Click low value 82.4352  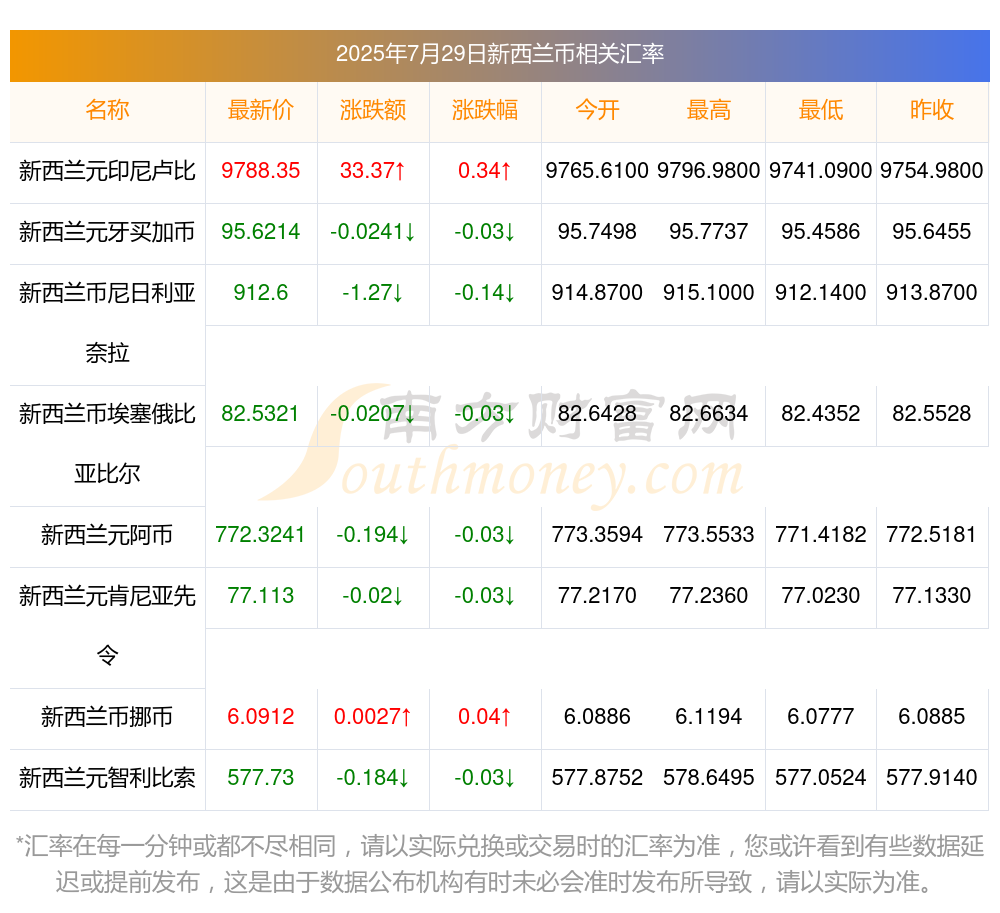(821, 414)
